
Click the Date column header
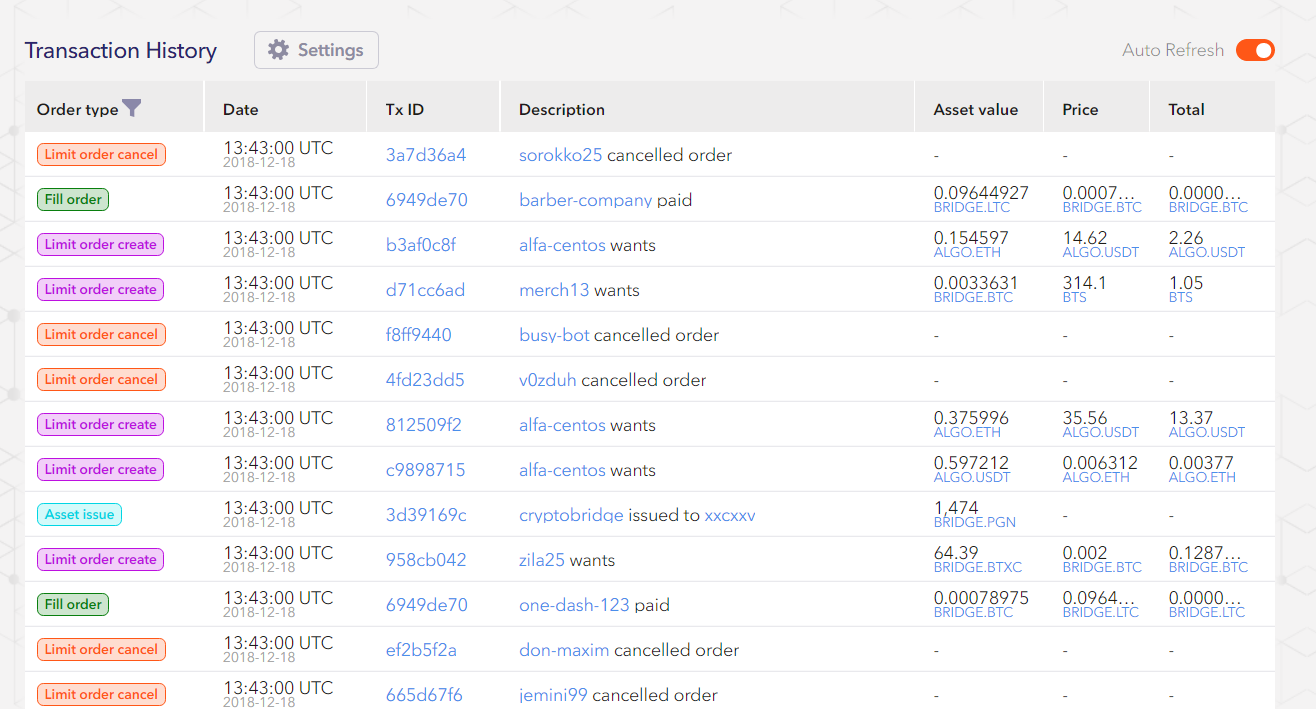[240, 109]
